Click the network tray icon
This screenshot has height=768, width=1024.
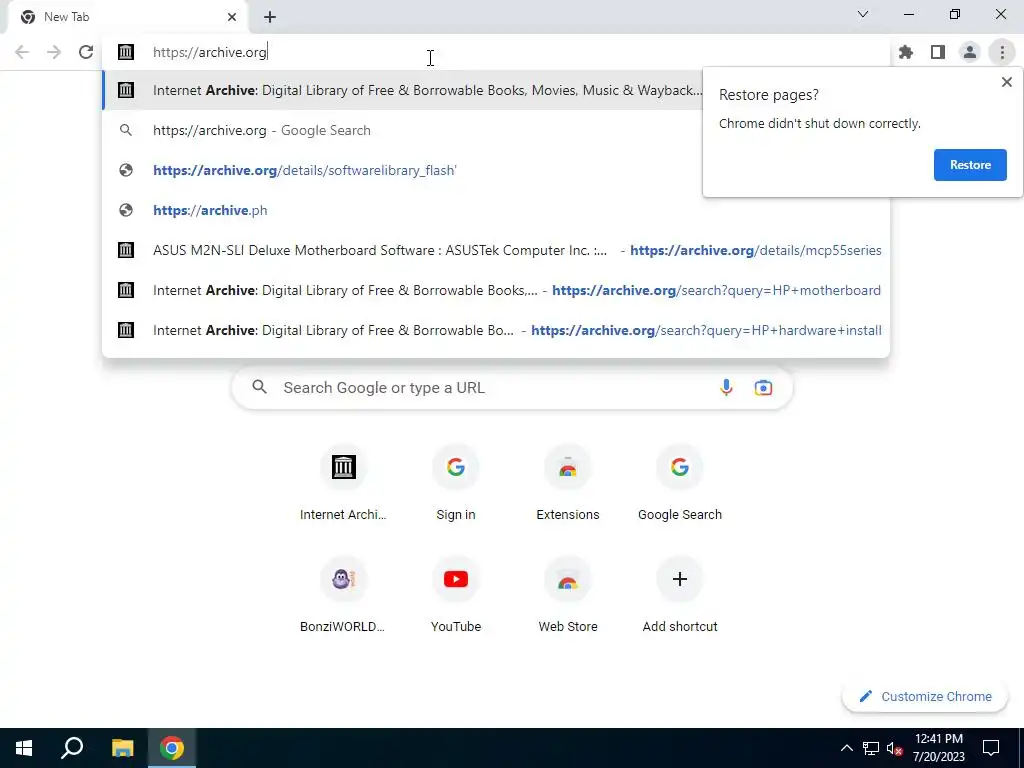(x=871, y=748)
